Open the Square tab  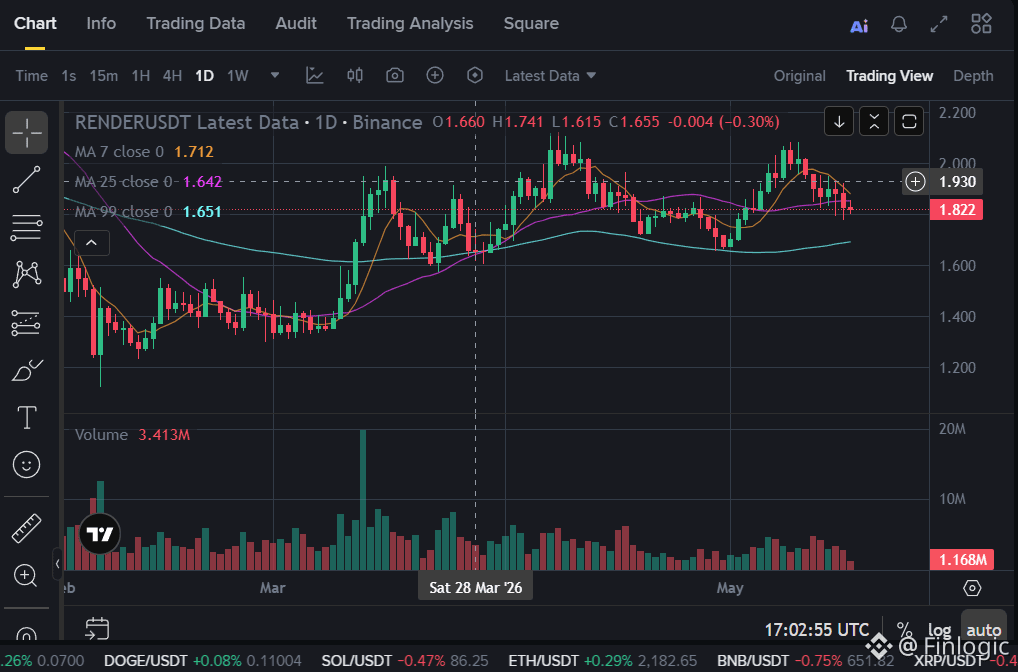[x=531, y=23]
